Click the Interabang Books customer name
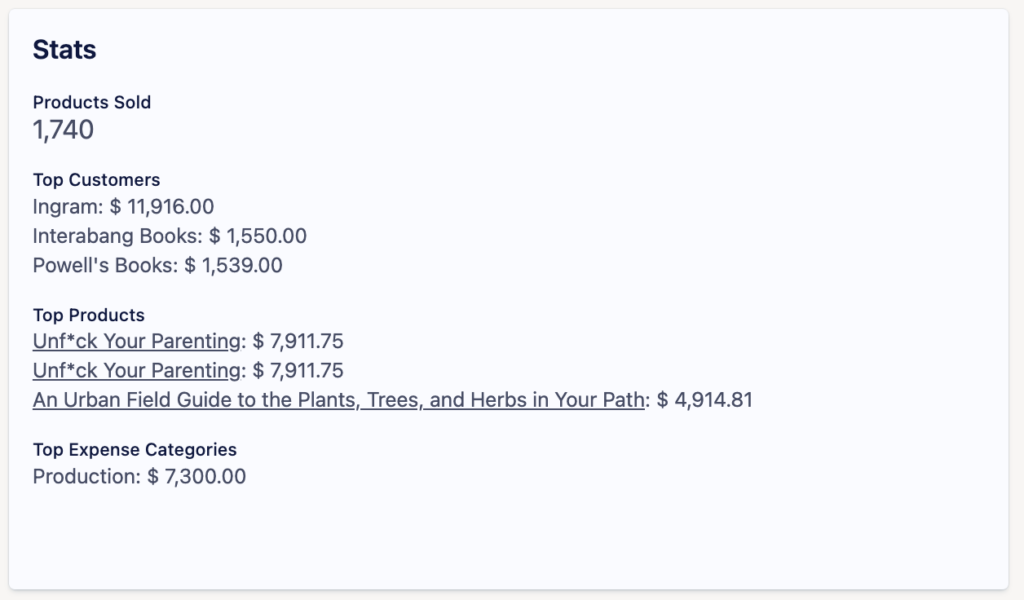This screenshot has width=1024, height=600. coord(116,237)
